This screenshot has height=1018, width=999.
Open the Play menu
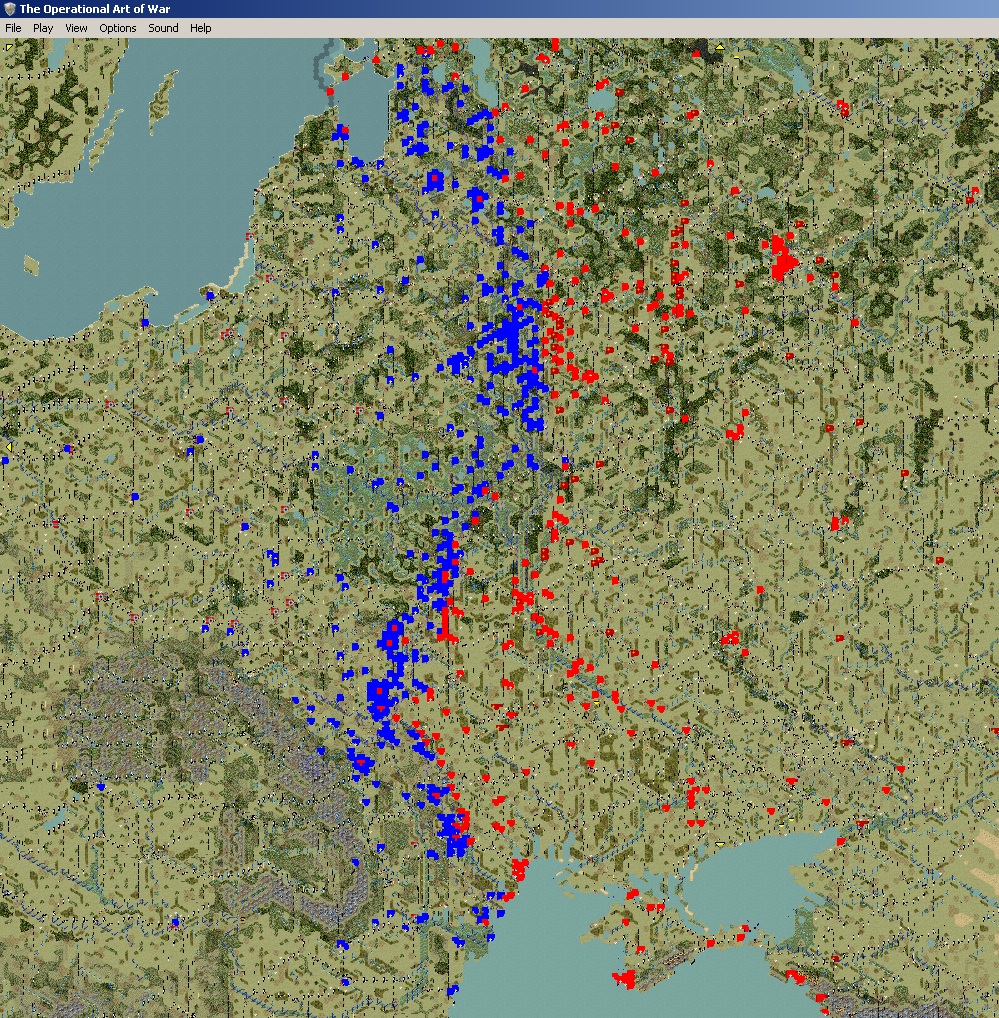point(43,28)
